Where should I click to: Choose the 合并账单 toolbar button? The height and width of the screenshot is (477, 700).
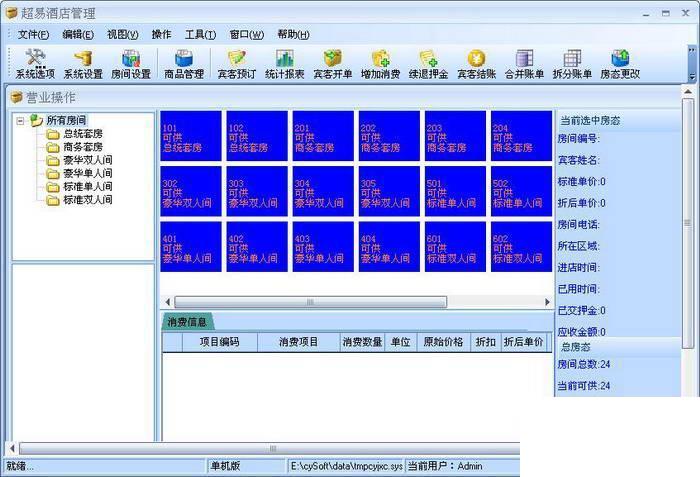[524, 64]
